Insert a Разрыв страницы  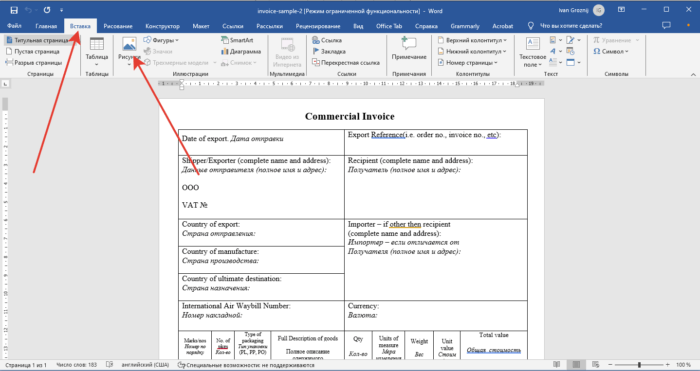click(34, 63)
